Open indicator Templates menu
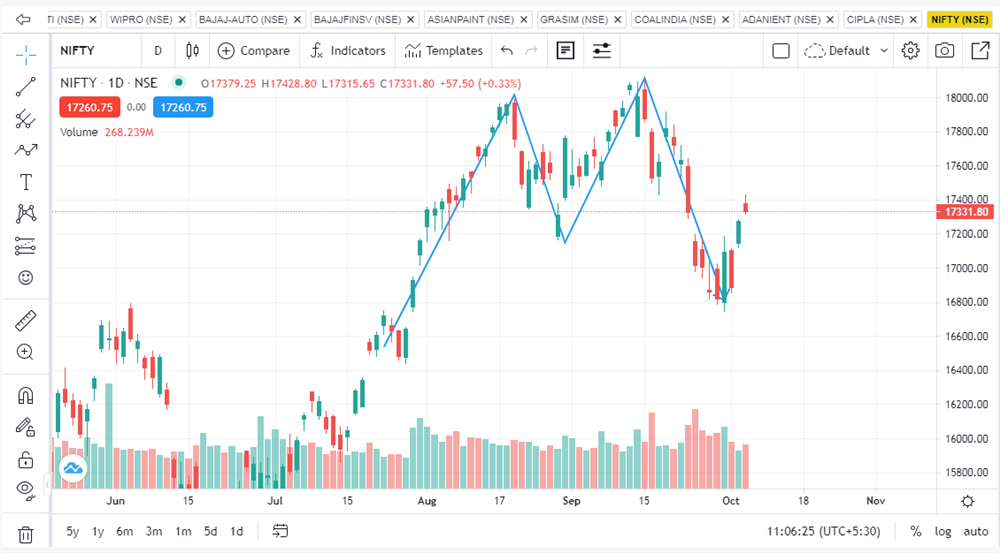Viewport: 1000px width, 553px height. [x=444, y=50]
